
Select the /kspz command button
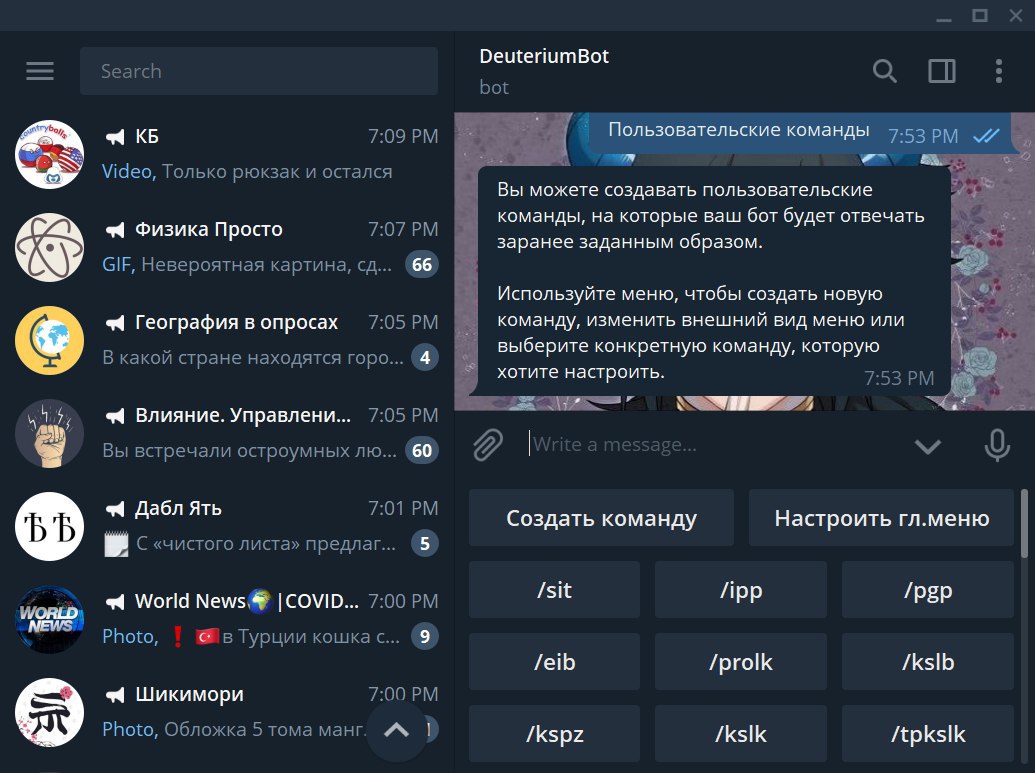coord(554,733)
